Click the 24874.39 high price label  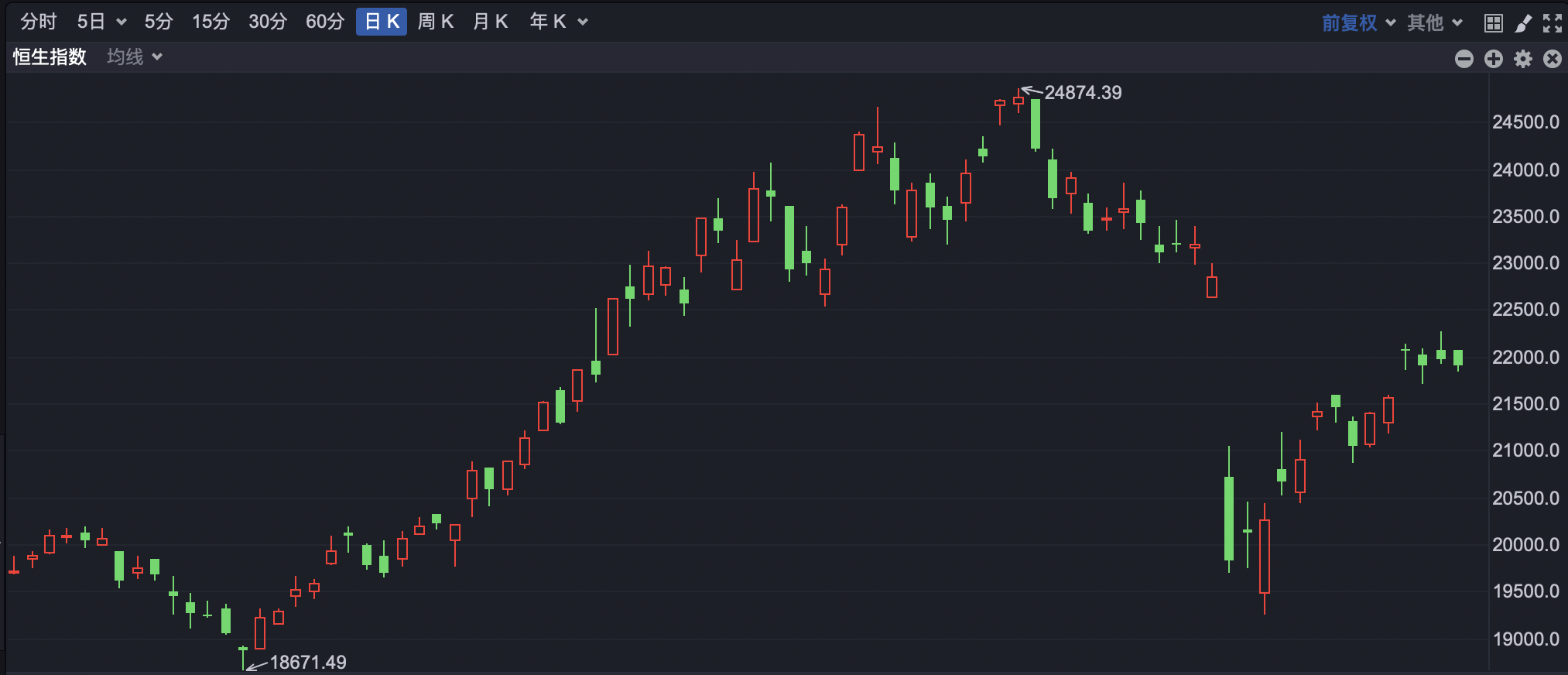(x=1083, y=93)
